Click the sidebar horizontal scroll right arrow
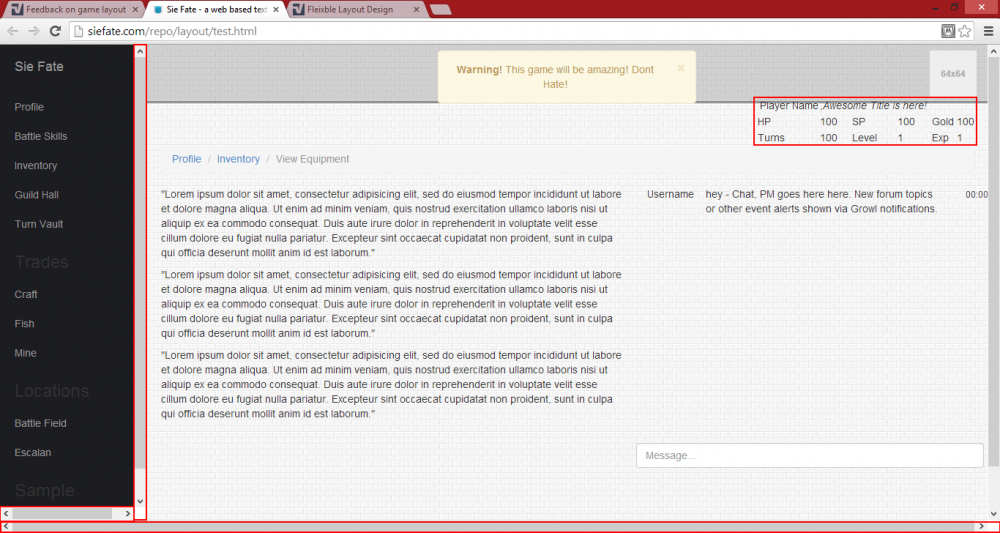 click(128, 513)
